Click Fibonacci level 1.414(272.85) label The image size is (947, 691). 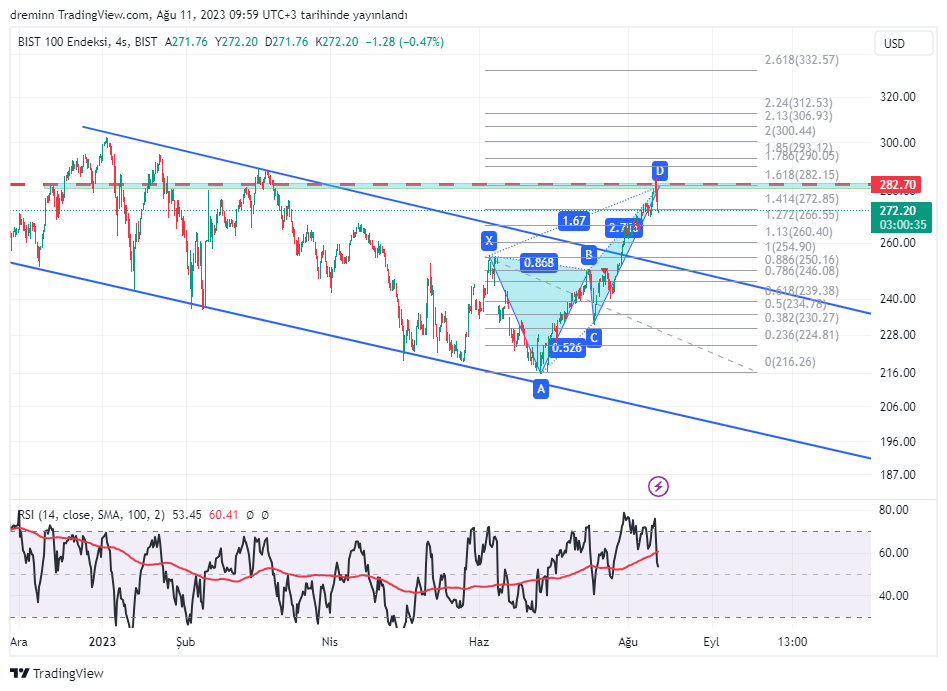[x=801, y=199]
